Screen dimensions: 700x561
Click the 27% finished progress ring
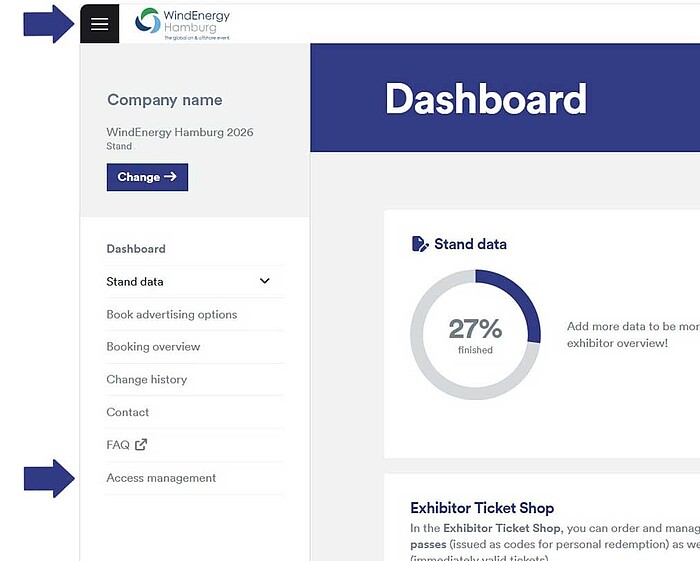(475, 334)
